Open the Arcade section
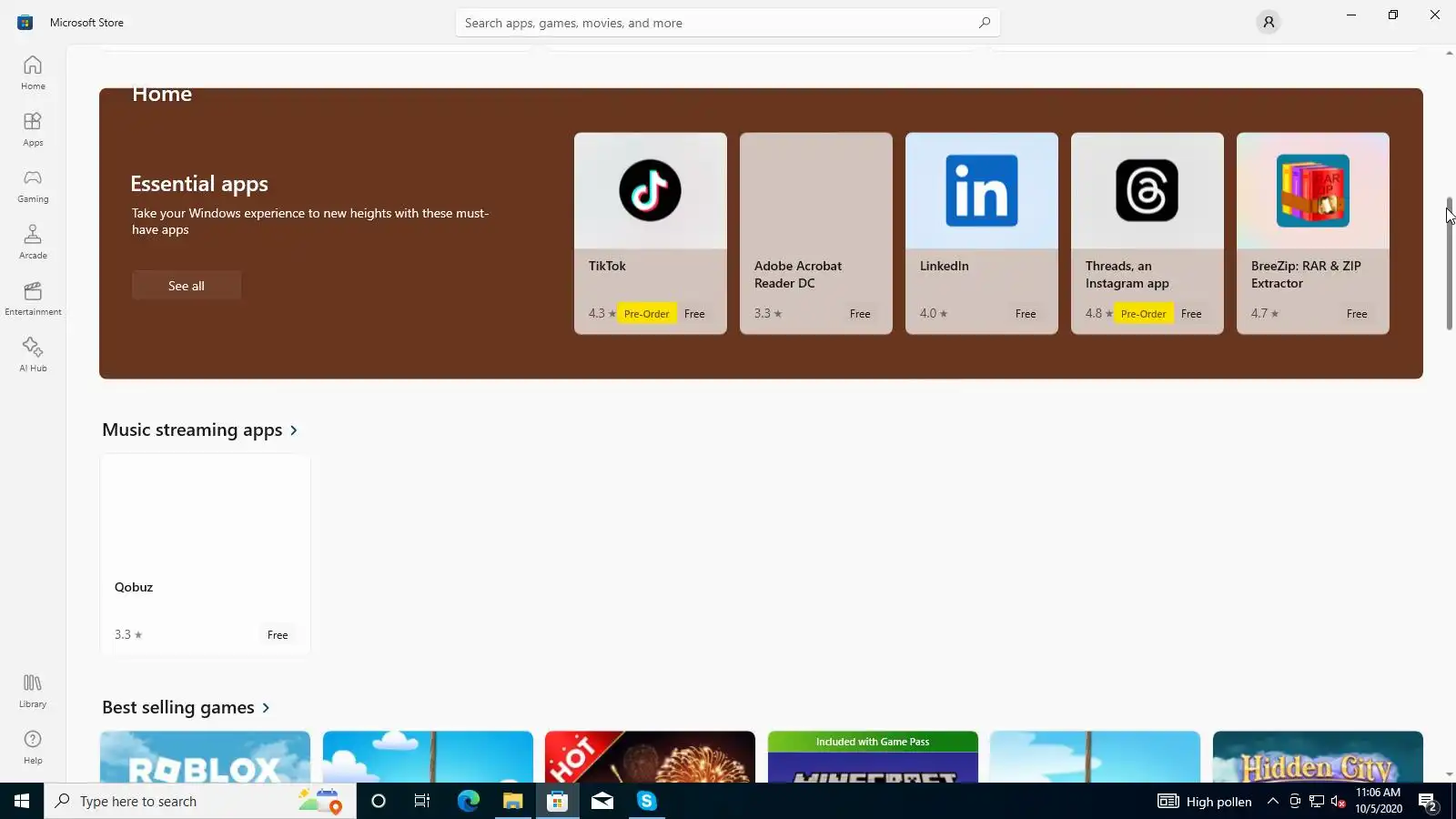Screen dimensions: 1456x819 pos(33,242)
